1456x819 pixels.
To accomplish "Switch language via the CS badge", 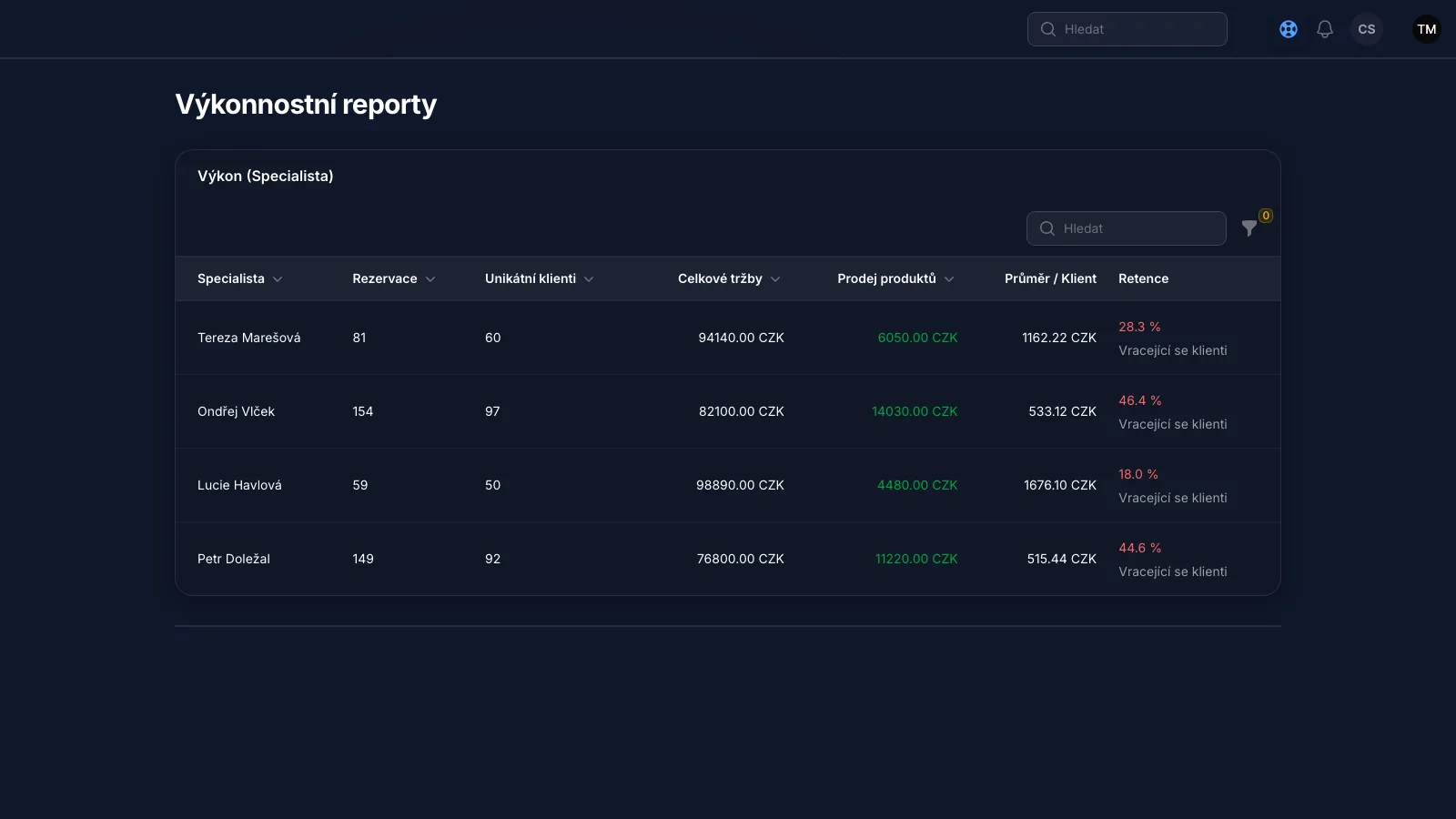I will [x=1367, y=29].
